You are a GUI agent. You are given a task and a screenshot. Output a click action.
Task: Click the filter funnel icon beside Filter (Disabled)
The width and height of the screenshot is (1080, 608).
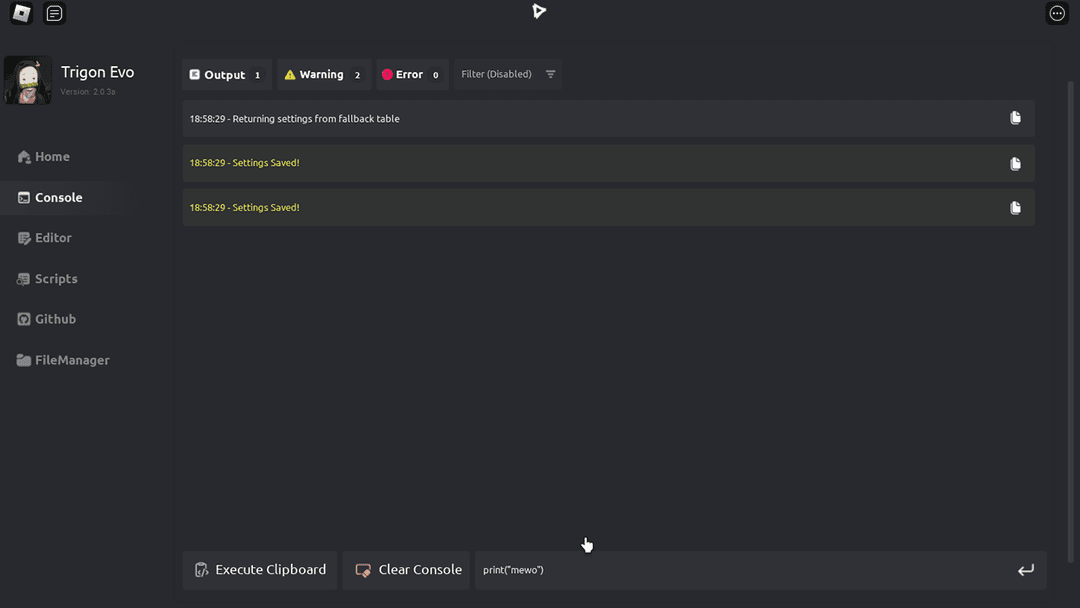[550, 73]
